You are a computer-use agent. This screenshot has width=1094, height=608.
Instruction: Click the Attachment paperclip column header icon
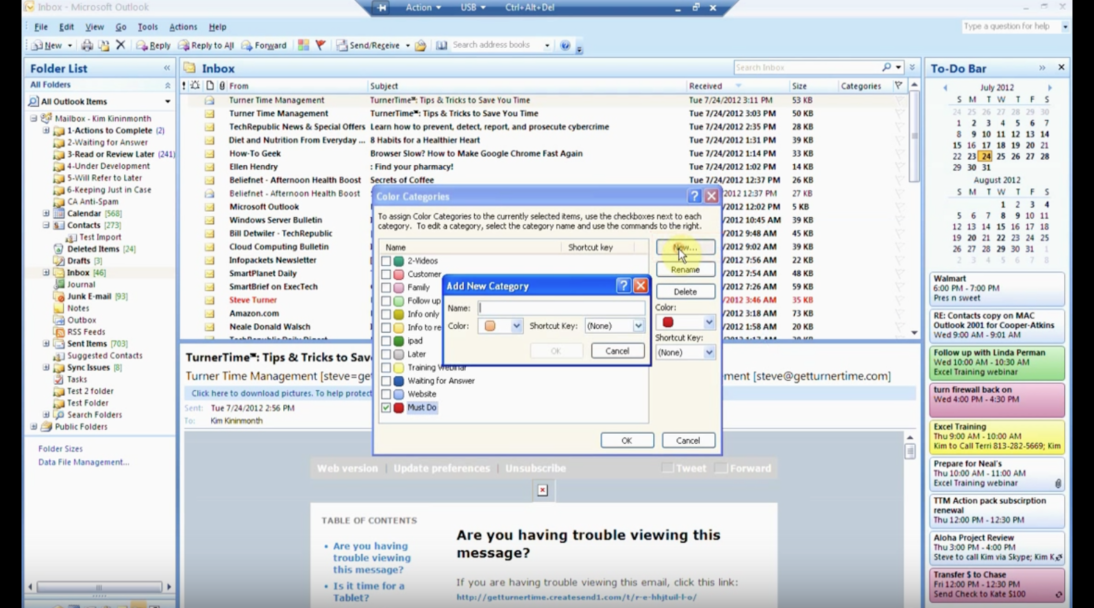tap(222, 86)
